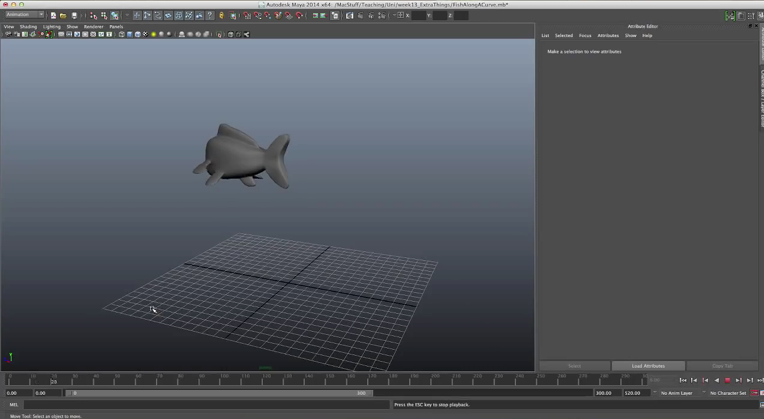Screen dimensions: 764x419
Task: Click the Save Scene icon
Action: pos(74,16)
